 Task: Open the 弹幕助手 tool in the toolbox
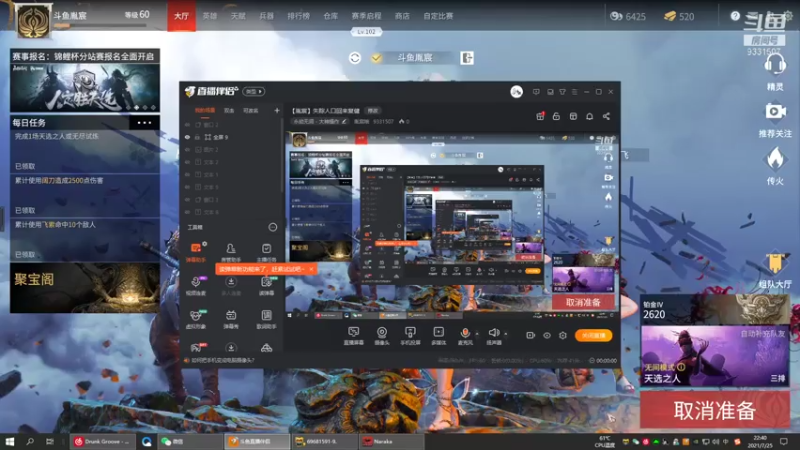coord(195,252)
